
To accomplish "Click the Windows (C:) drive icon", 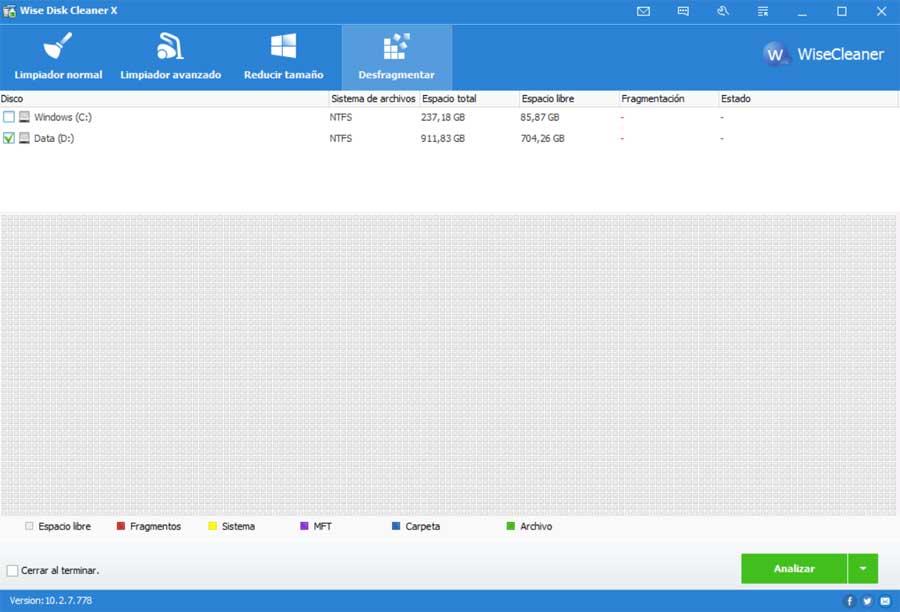I will pos(24,117).
